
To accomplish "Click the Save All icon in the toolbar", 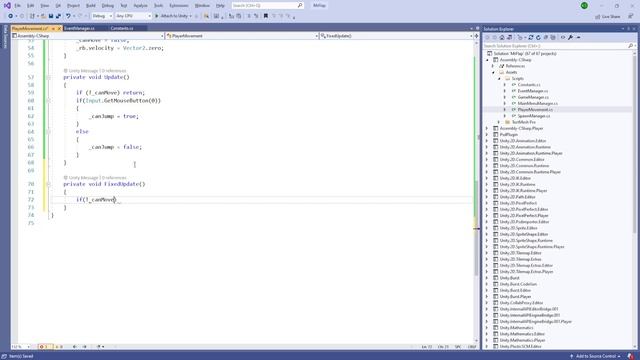I will (x=58, y=16).
